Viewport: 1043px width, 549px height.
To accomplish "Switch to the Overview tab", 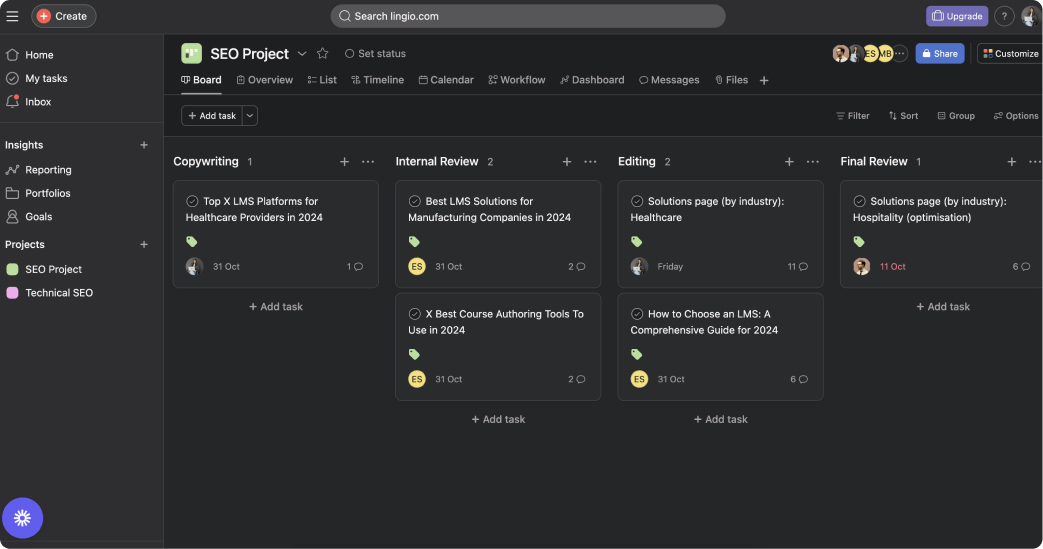I will point(265,80).
